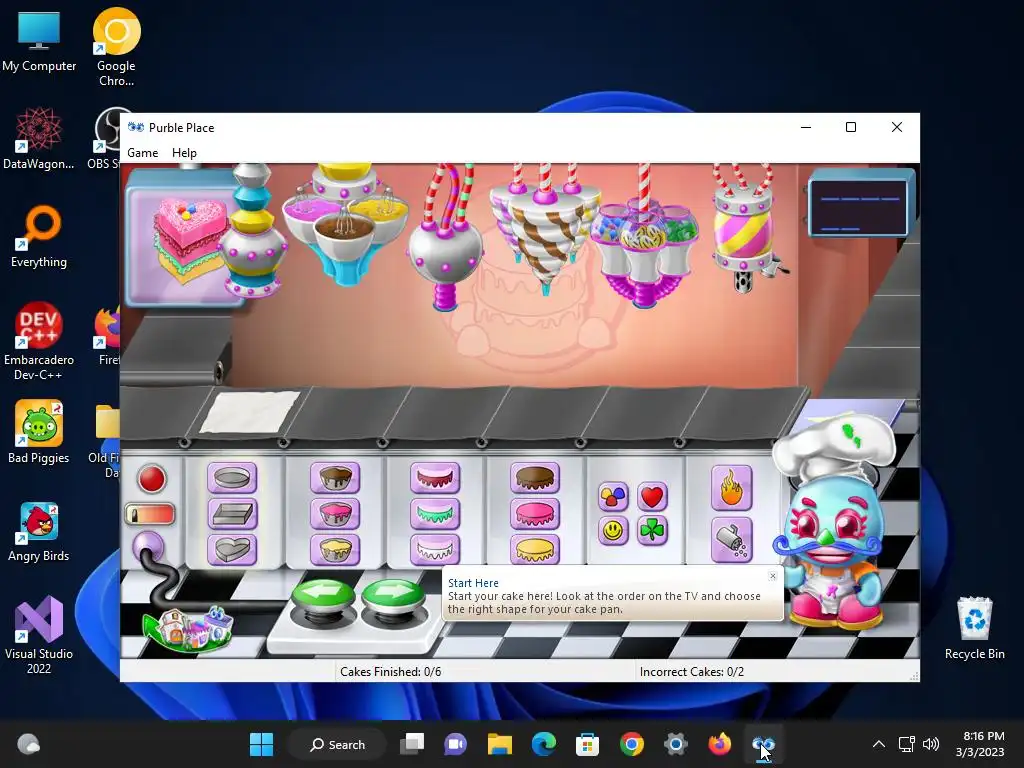Pick the green filling layer button
1024x768 pixels.
[x=435, y=514]
